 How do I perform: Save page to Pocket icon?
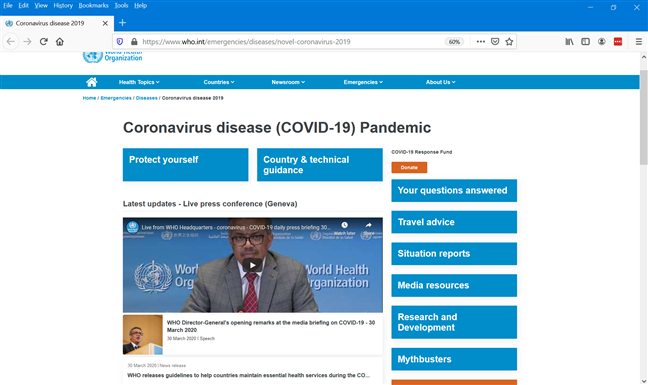click(x=495, y=42)
